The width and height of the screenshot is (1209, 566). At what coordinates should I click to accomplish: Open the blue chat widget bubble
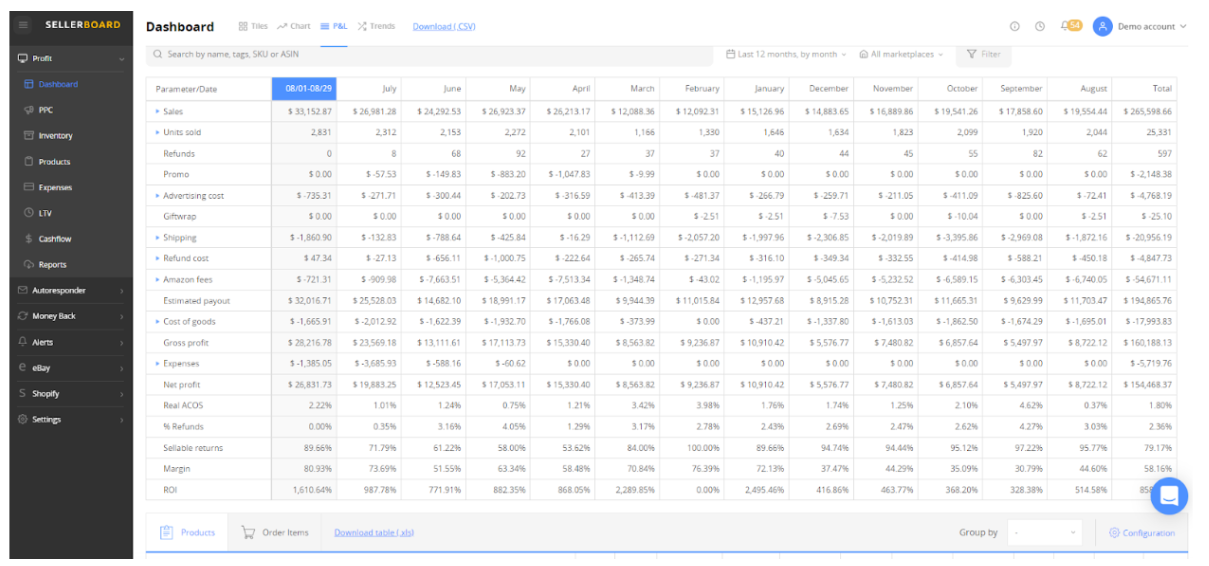[1169, 496]
